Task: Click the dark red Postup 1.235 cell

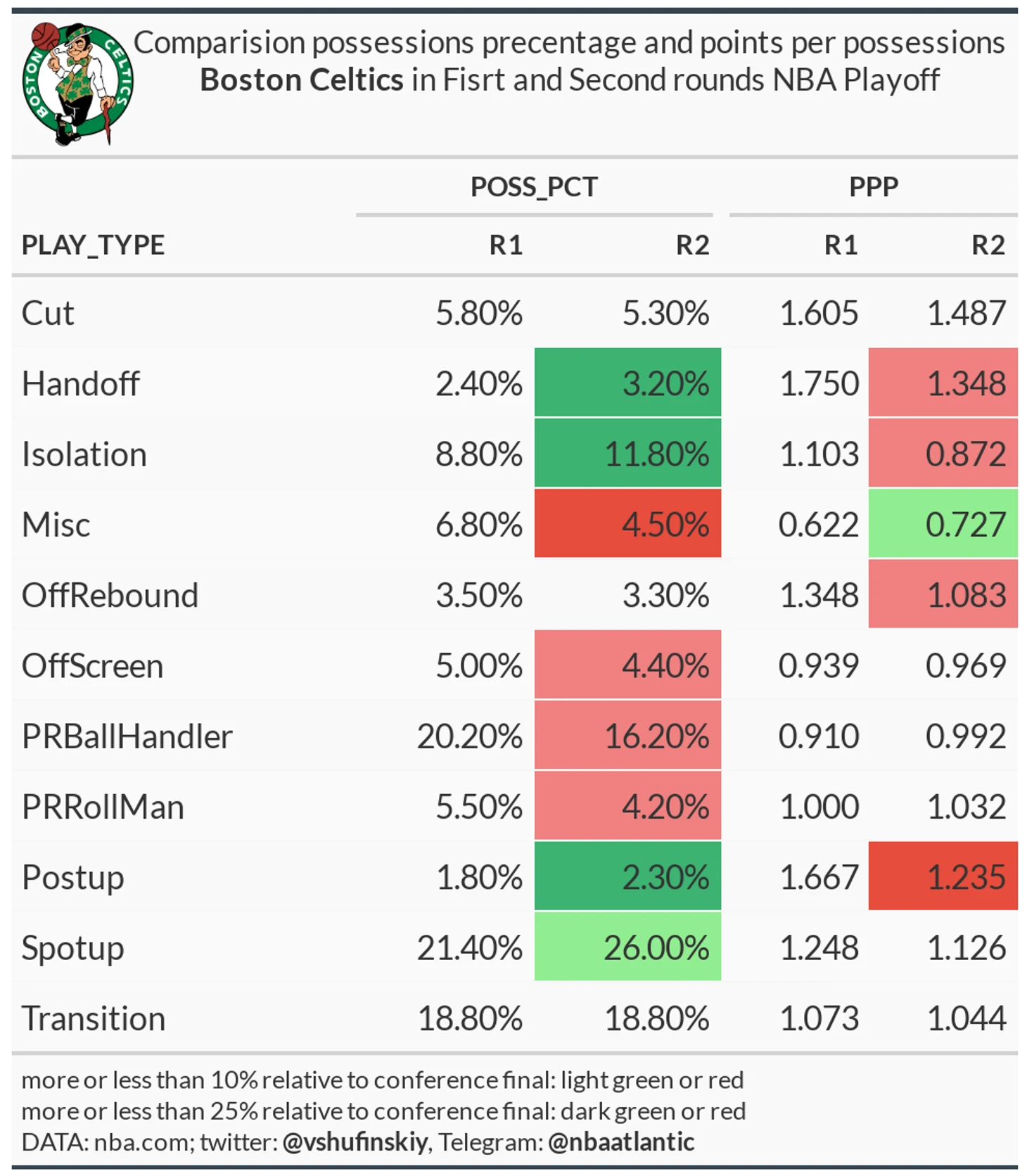Action: point(943,876)
